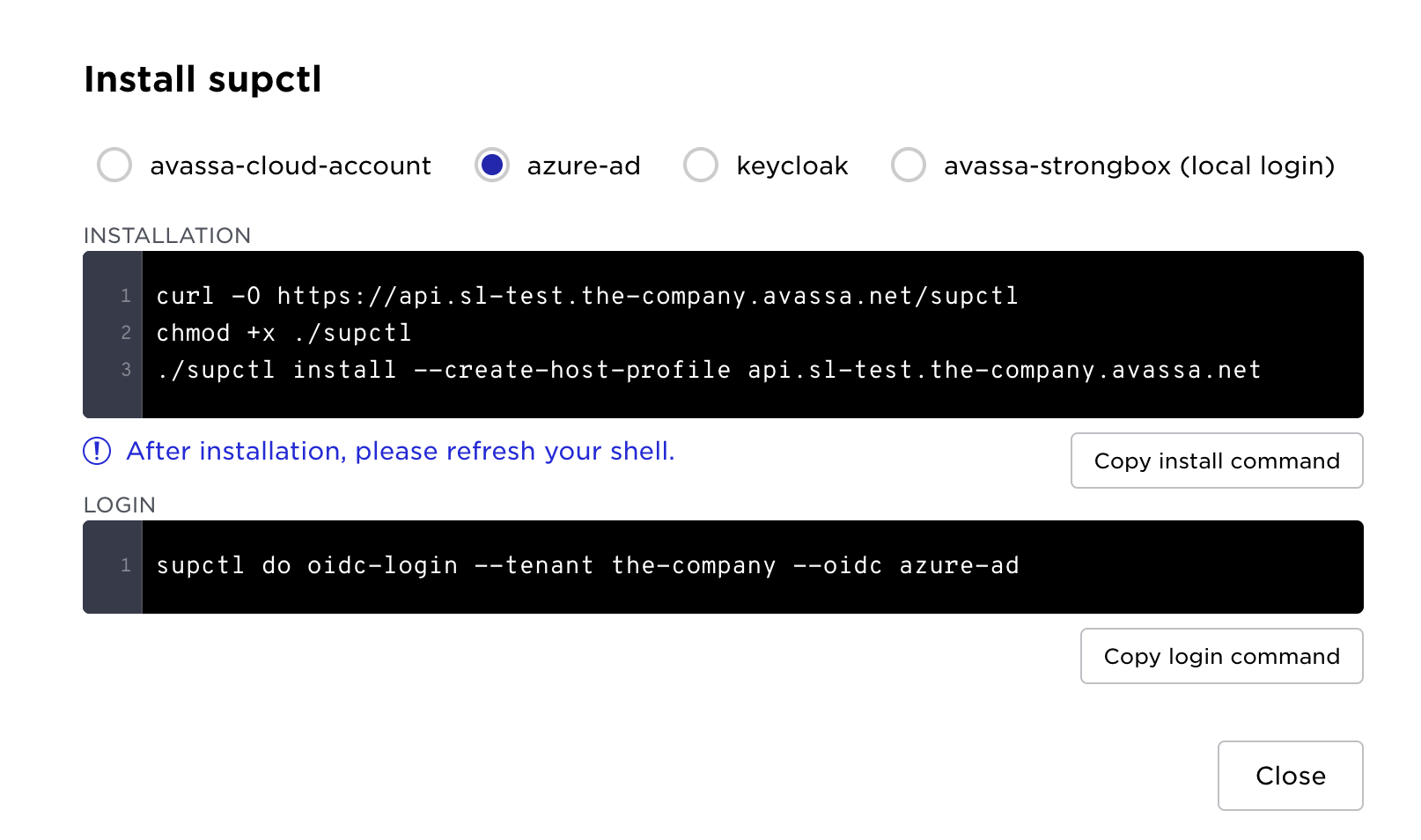The height and width of the screenshot is (840, 1421).
Task: Click line number 1 in login gutter
Action: coord(126,565)
